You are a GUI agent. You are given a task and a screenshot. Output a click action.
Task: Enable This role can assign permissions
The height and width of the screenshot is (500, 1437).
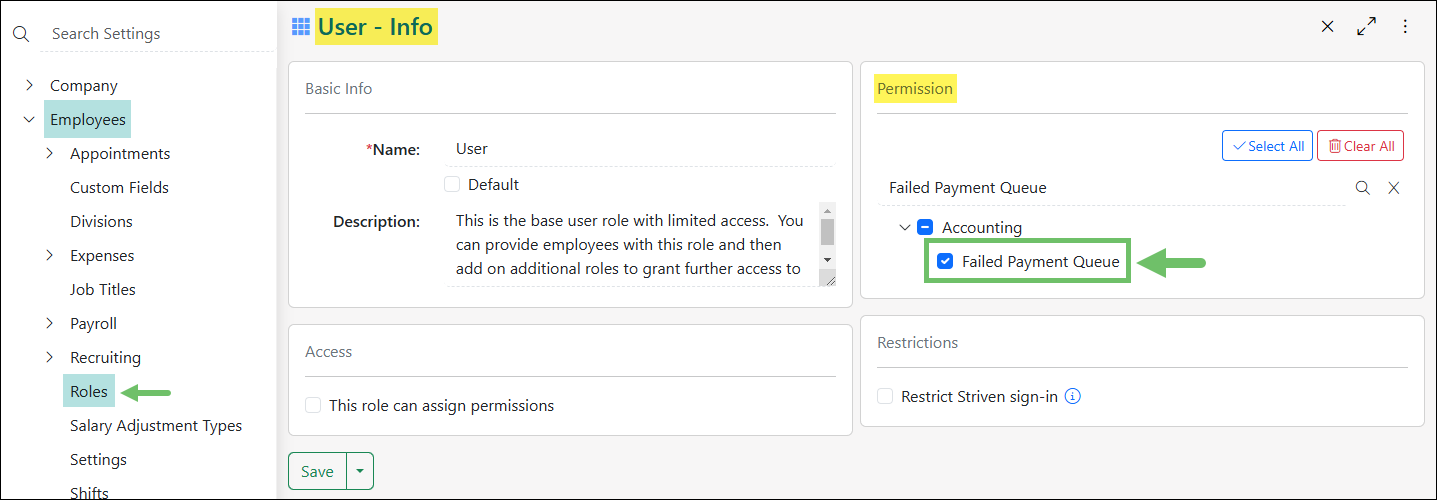coord(313,405)
